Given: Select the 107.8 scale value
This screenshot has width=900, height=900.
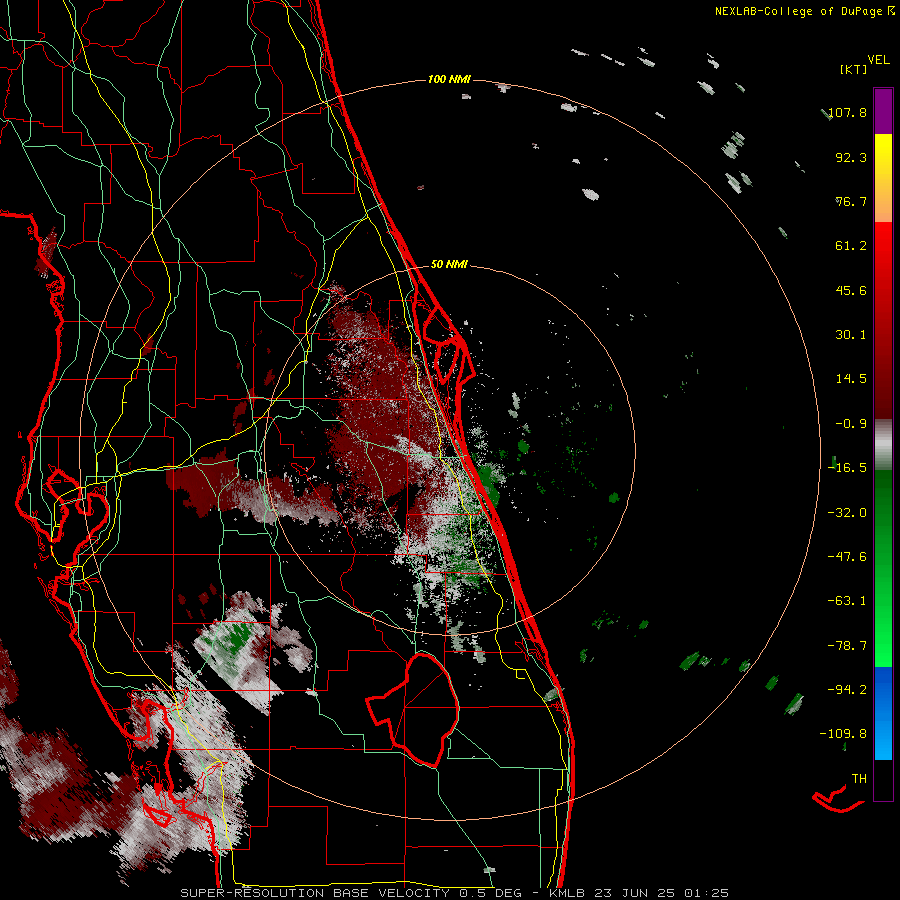Looking at the screenshot, I should coord(848,112).
